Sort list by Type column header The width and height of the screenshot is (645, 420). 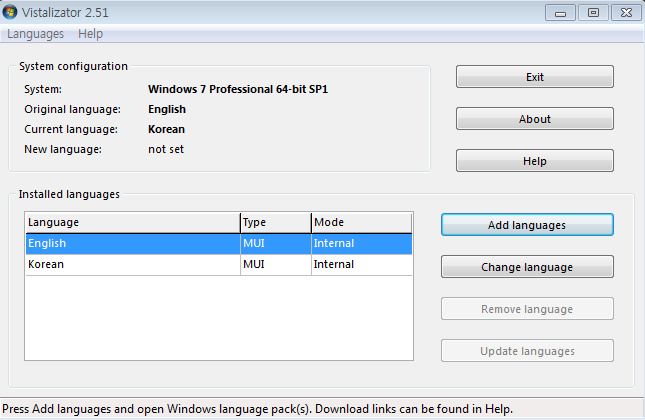(x=276, y=223)
